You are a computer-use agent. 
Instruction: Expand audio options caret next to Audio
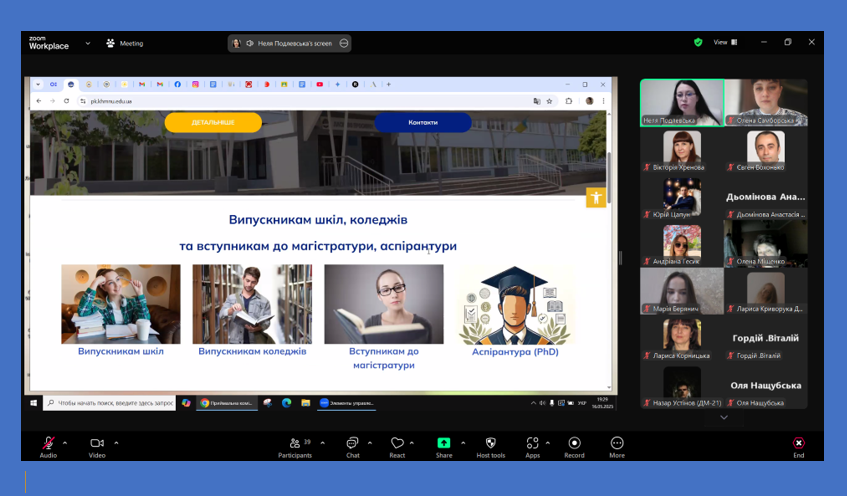pos(65,443)
